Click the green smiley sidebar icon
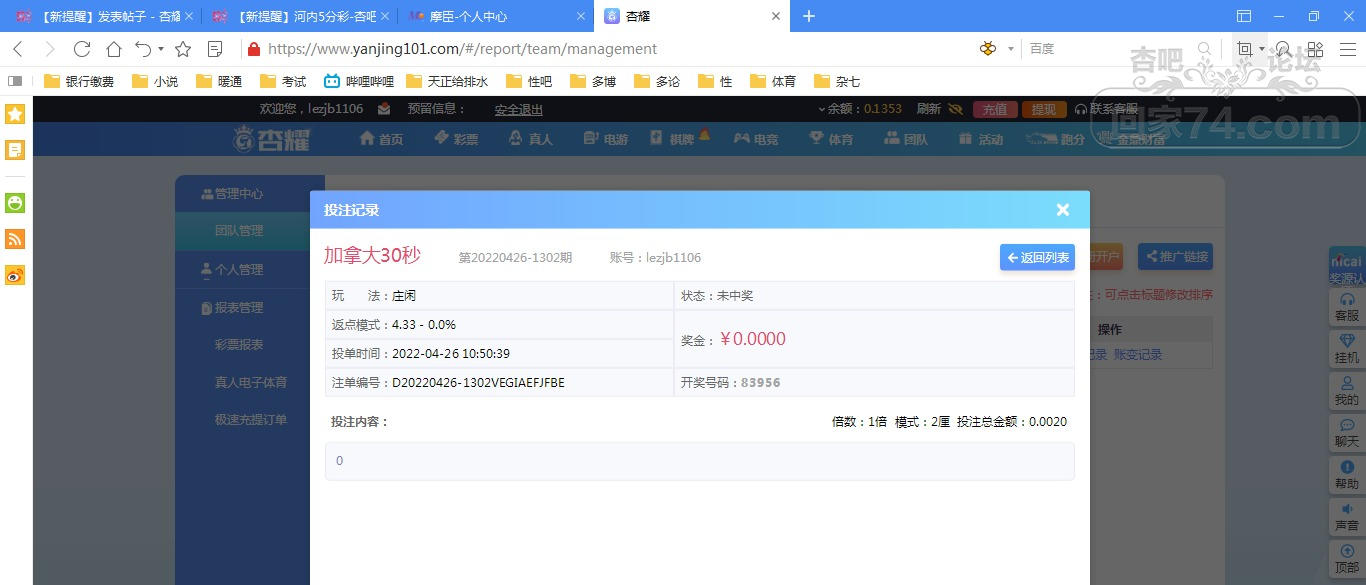The width and height of the screenshot is (1366, 585). (x=15, y=203)
